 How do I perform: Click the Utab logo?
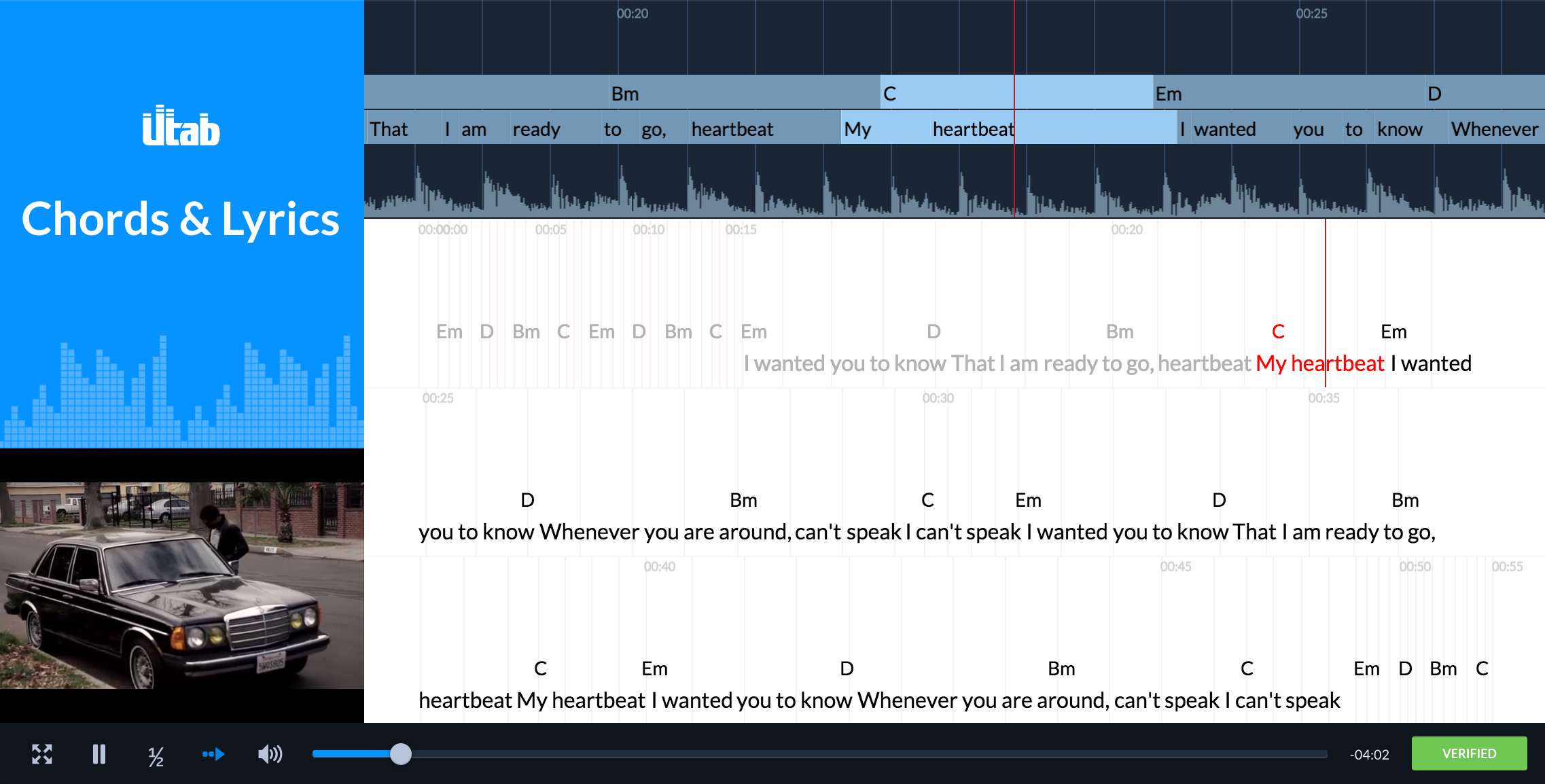tap(181, 128)
